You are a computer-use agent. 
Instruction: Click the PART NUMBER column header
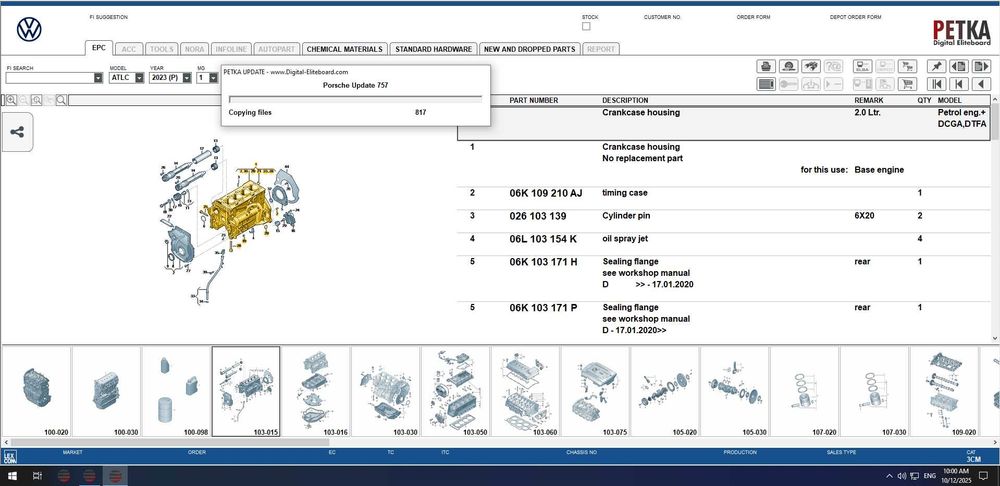533,100
